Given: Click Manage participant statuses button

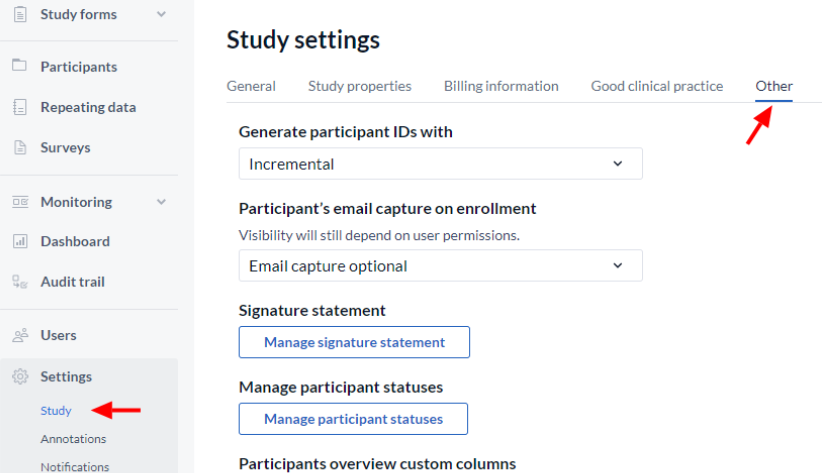Looking at the screenshot, I should [353, 418].
